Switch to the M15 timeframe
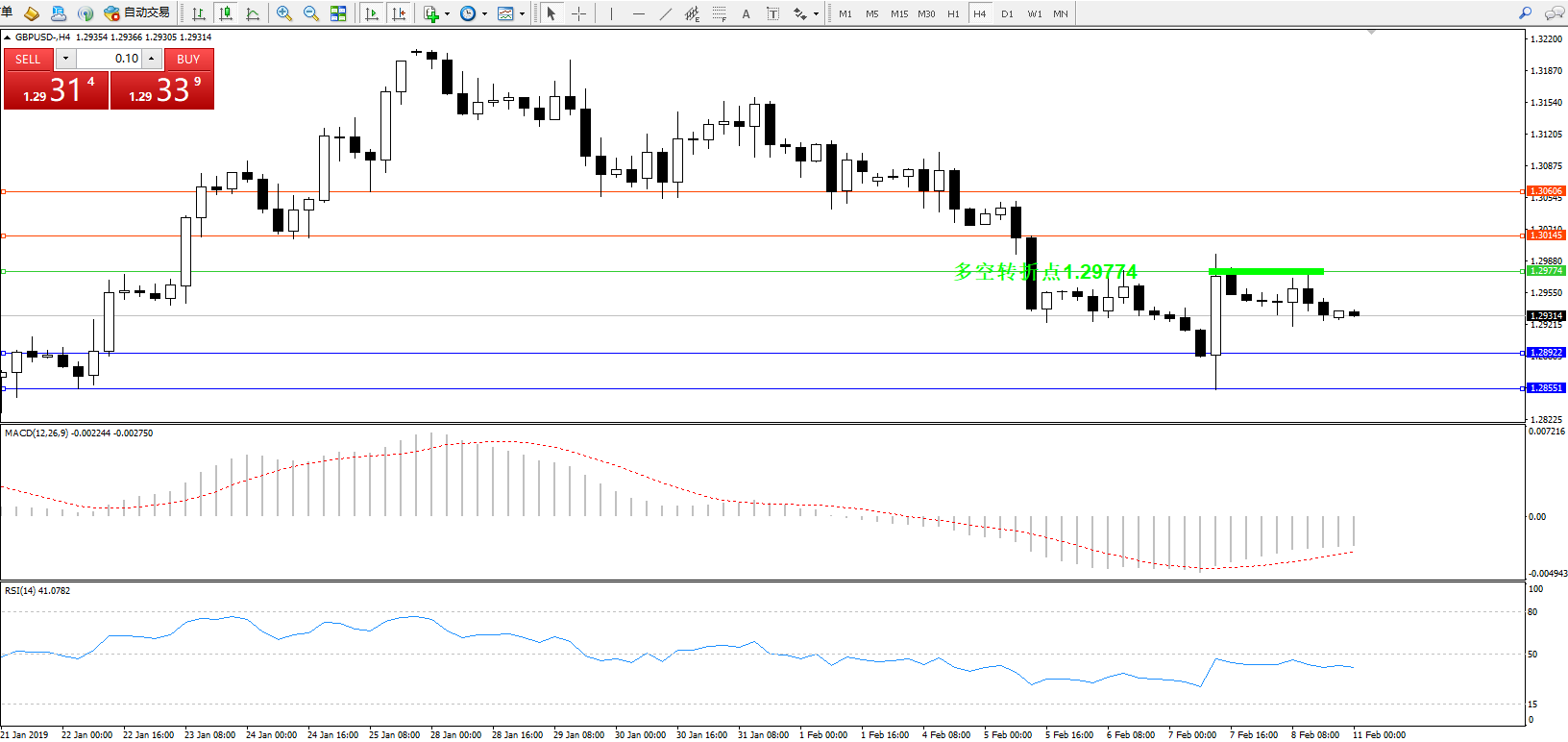 point(899,13)
